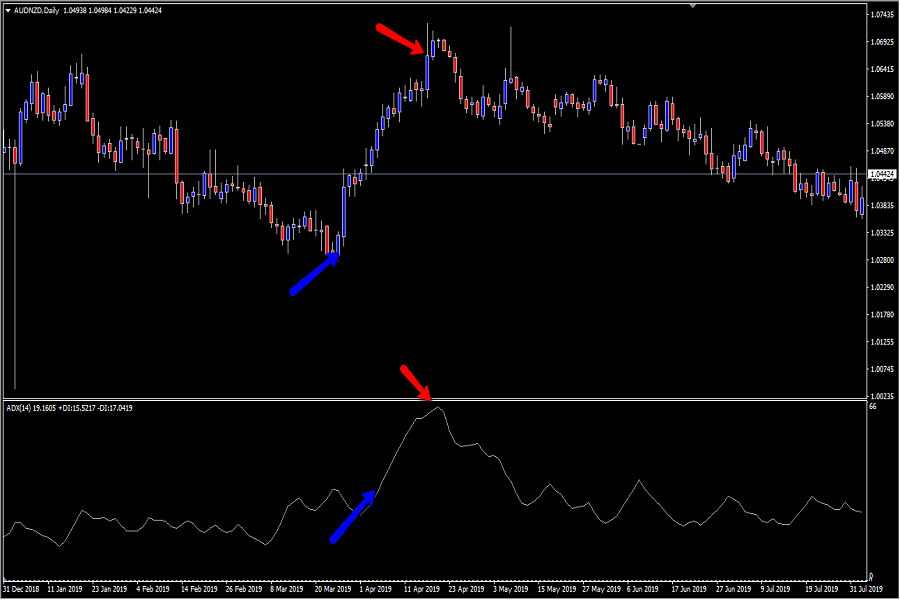Click the 23 Jan 2019 date label
The image size is (900, 600).
click(110, 589)
